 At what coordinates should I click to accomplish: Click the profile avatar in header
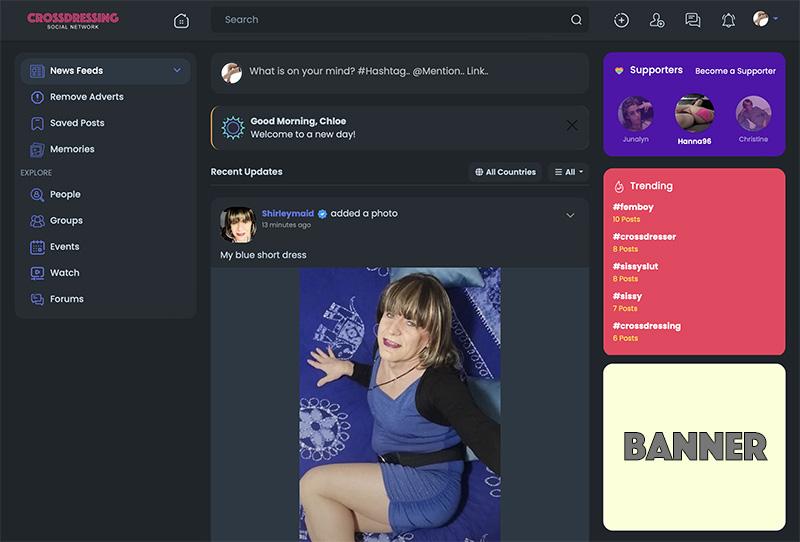point(761,19)
